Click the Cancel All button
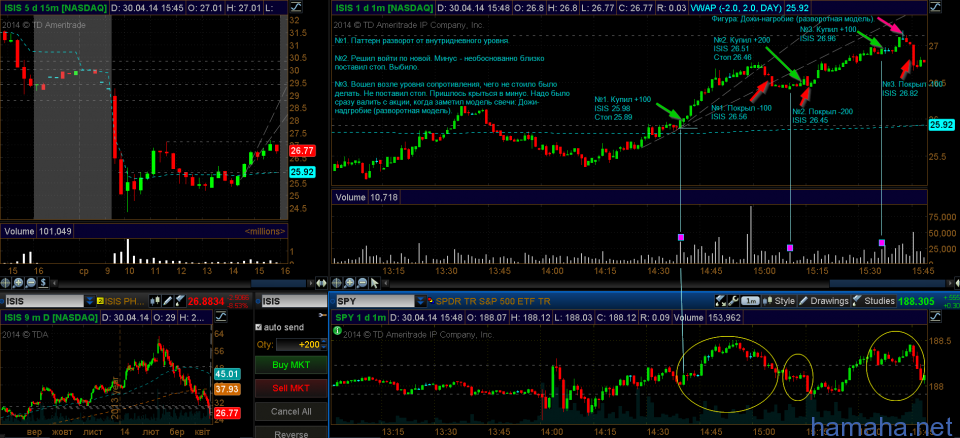 click(x=291, y=411)
